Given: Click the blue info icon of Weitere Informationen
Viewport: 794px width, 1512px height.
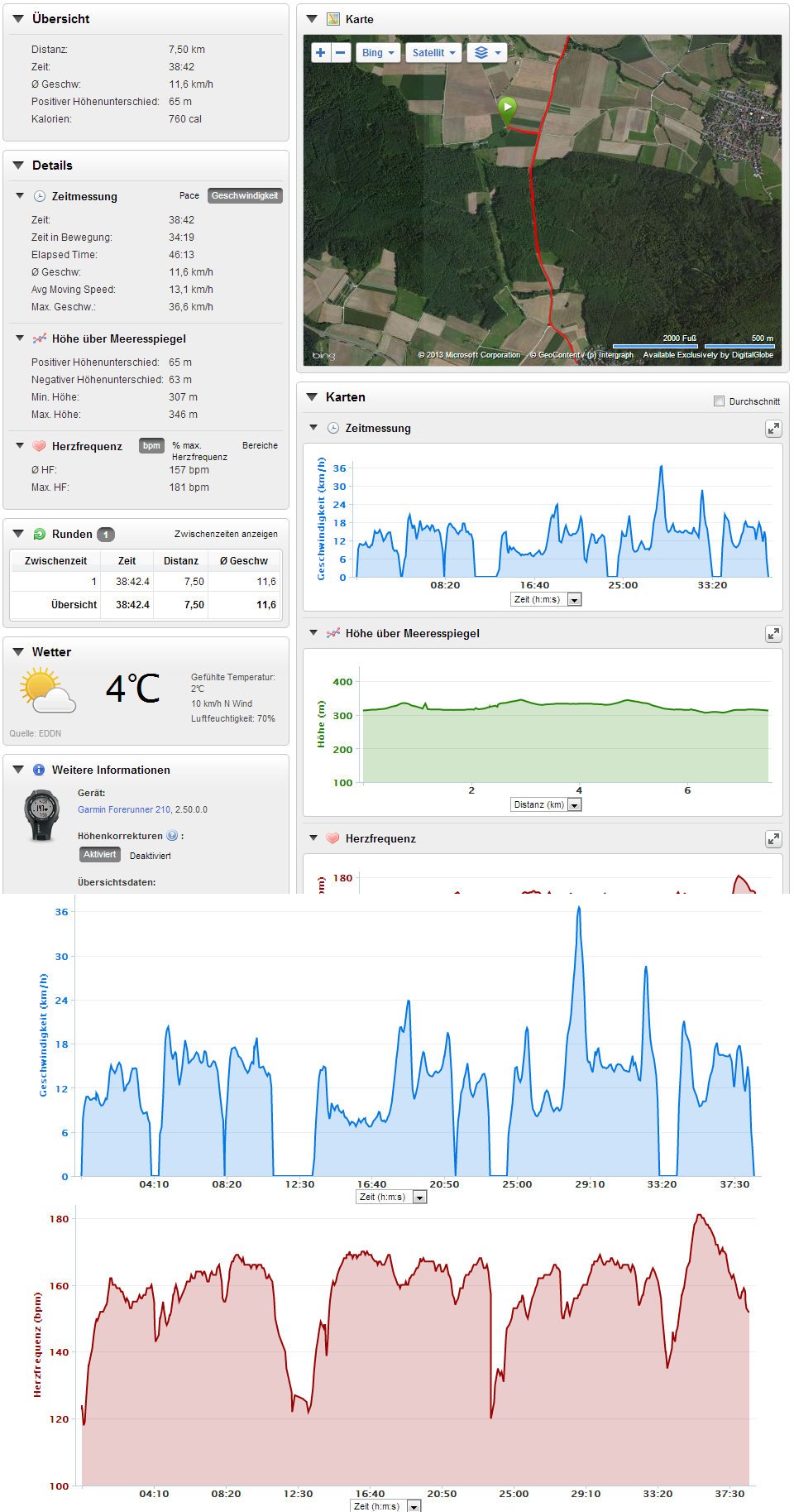Looking at the screenshot, I should pyautogui.click(x=39, y=770).
